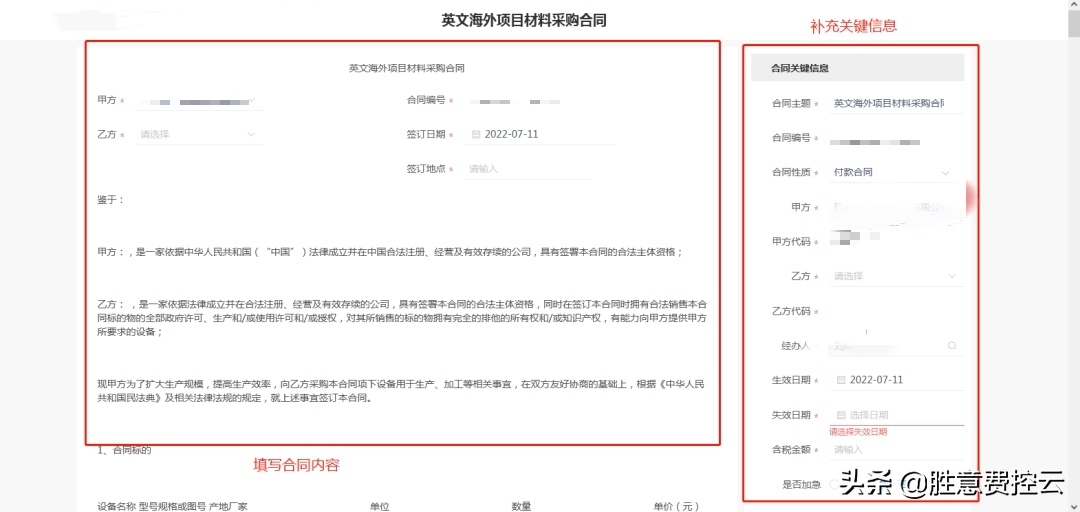Screen dimensions: 1080x512
Task: Click 签订地点 input field
Action: (528, 169)
